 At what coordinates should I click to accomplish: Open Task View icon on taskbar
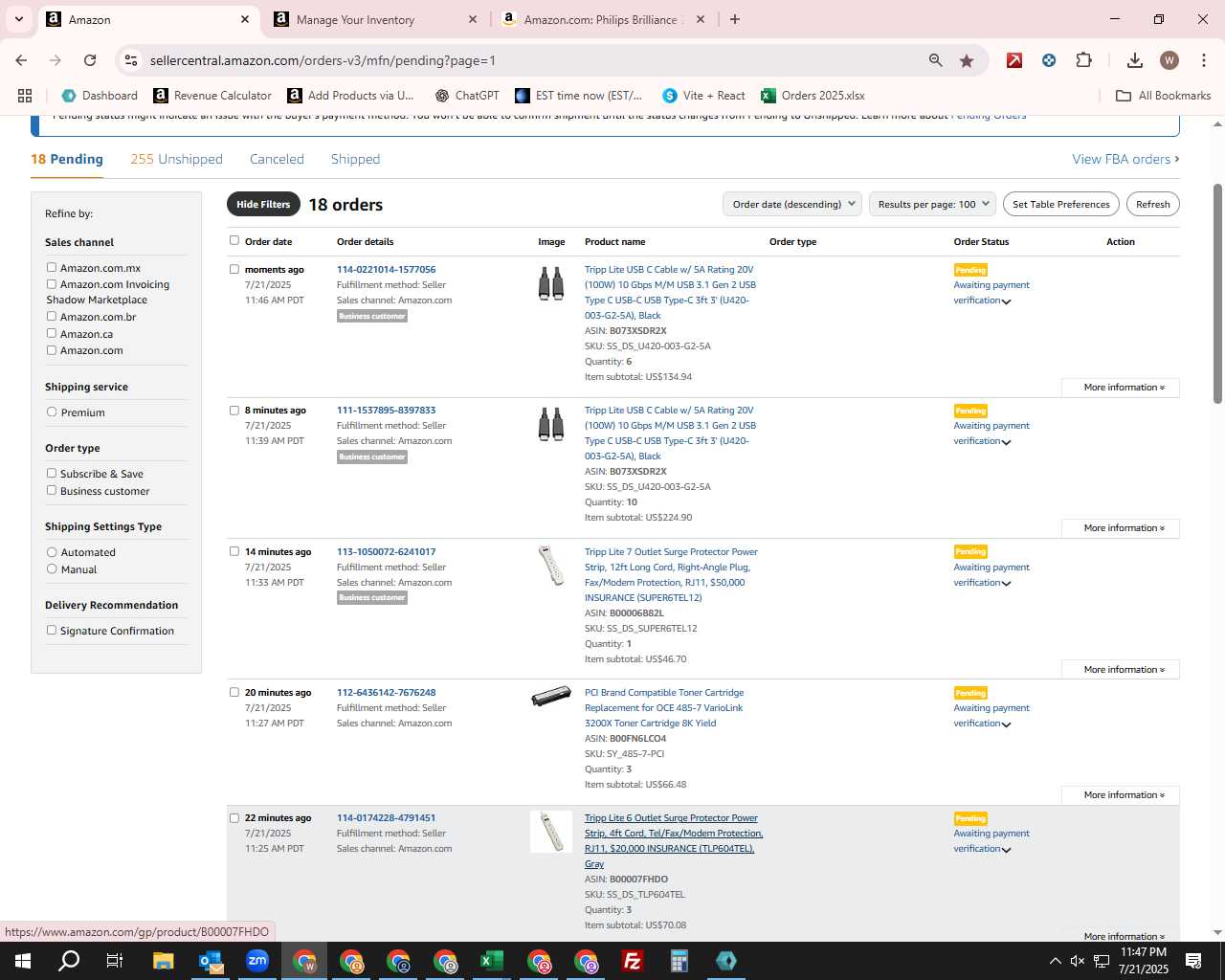[x=115, y=961]
